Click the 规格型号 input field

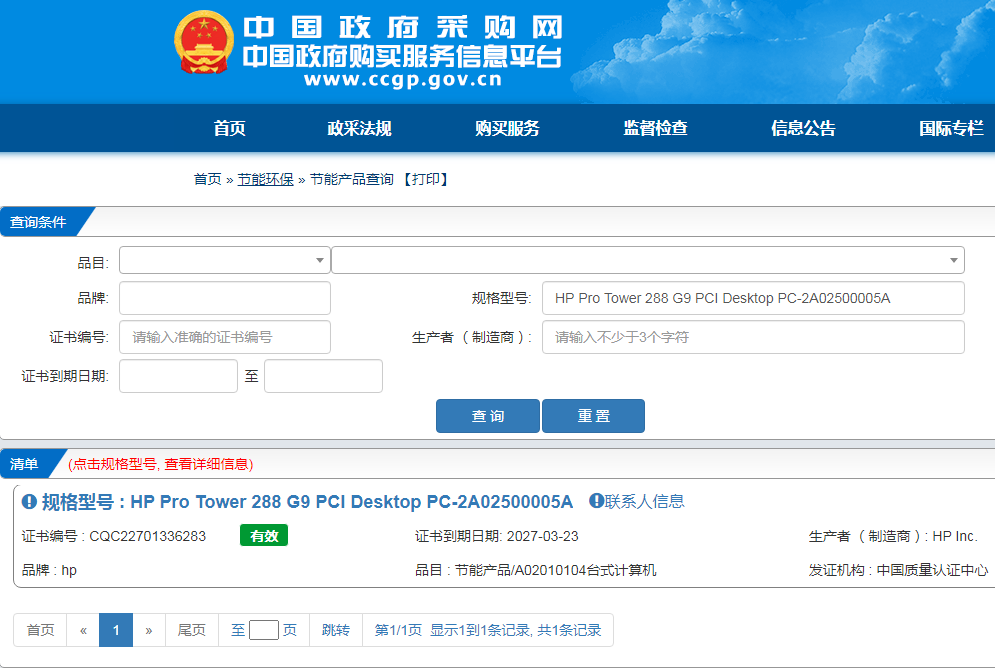[x=753, y=298]
